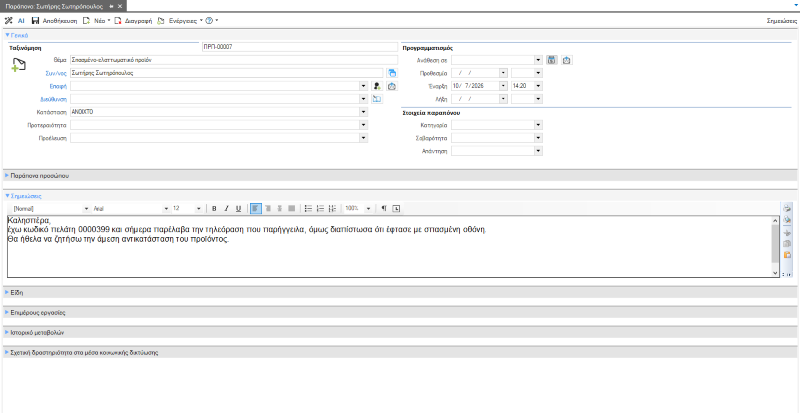800x413 pixels.
Task: Open the 100% zoom dropdown
Action: click(x=368, y=209)
